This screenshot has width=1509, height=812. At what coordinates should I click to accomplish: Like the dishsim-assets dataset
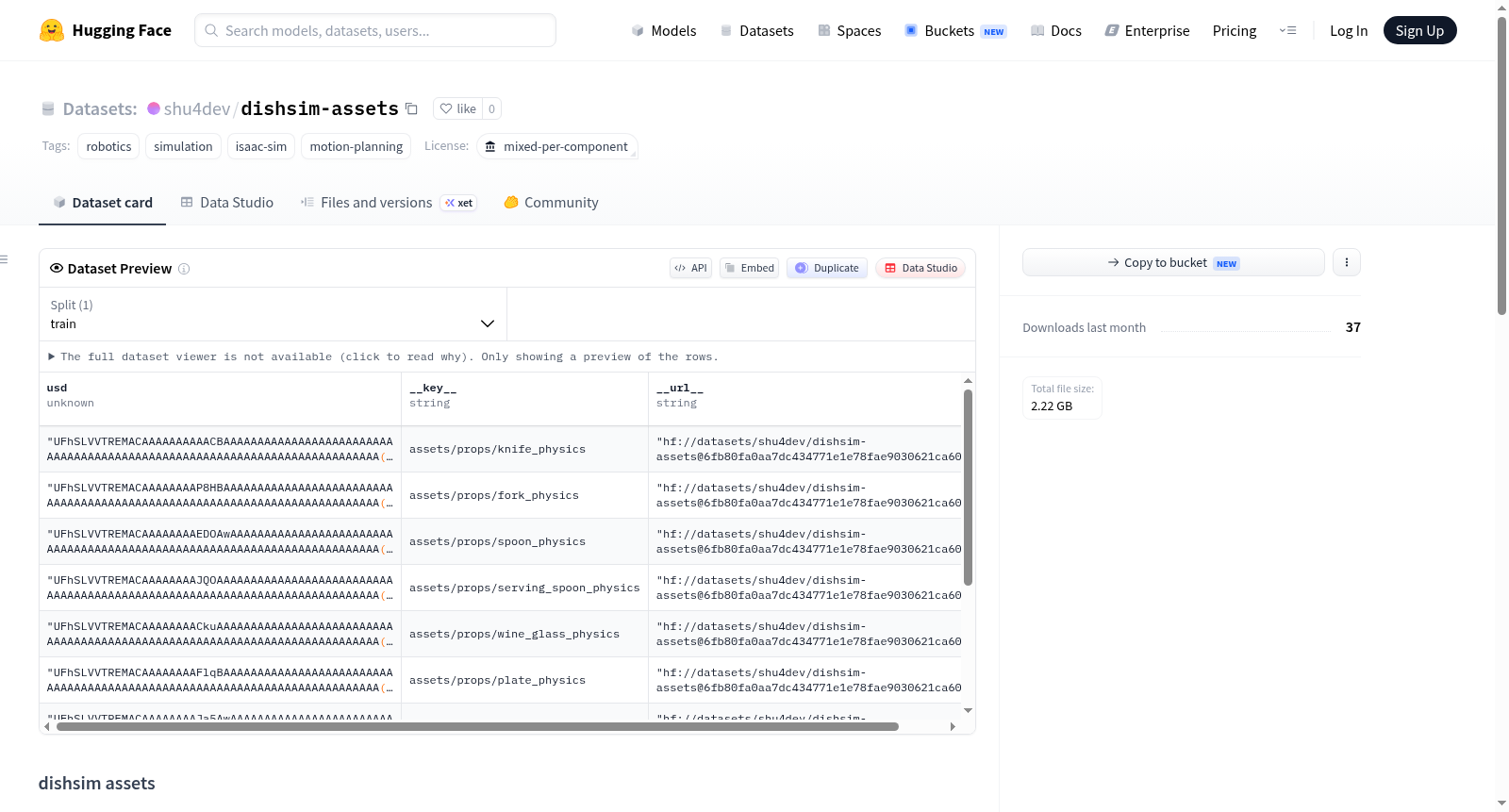tap(458, 108)
